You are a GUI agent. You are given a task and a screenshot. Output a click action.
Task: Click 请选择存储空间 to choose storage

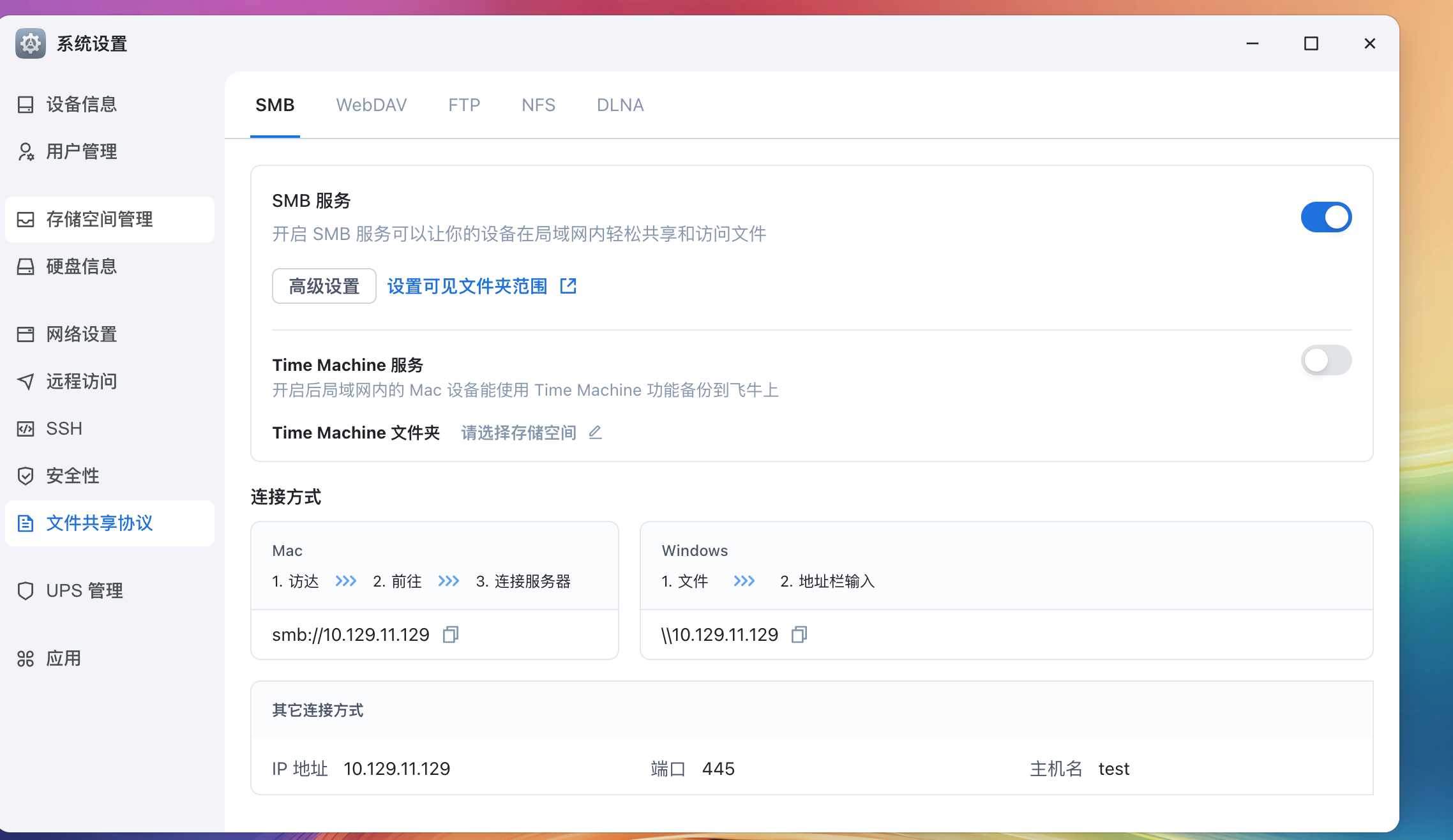pos(518,433)
